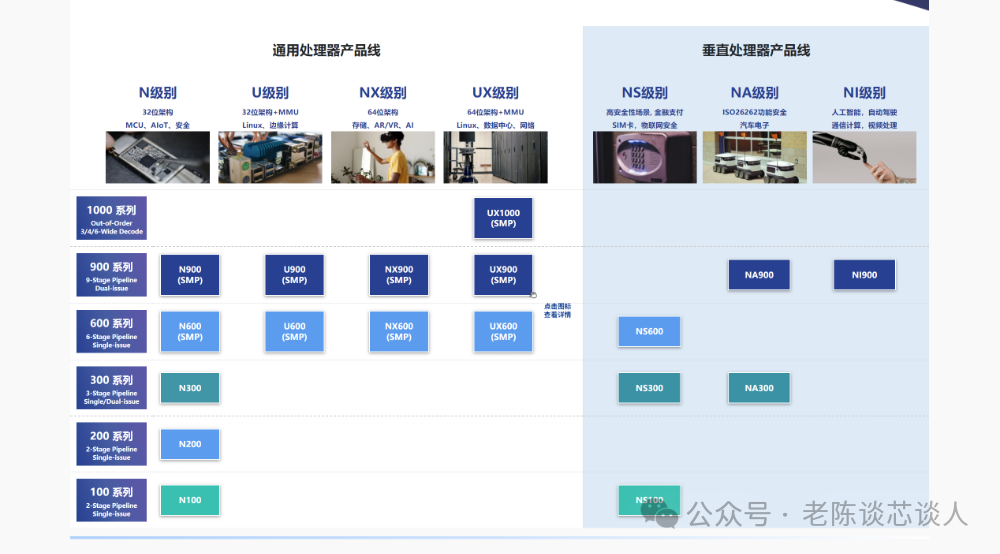Click the NX900 (SMP) tile
The height and width of the screenshot is (554, 1000).
click(399, 275)
